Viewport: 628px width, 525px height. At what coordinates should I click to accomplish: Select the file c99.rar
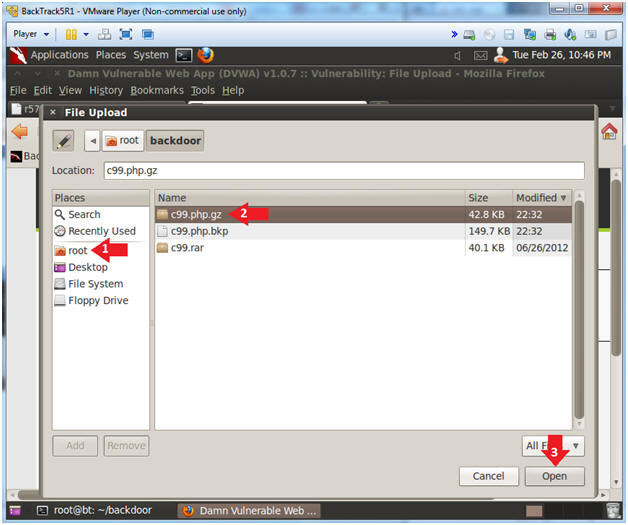coord(363,248)
